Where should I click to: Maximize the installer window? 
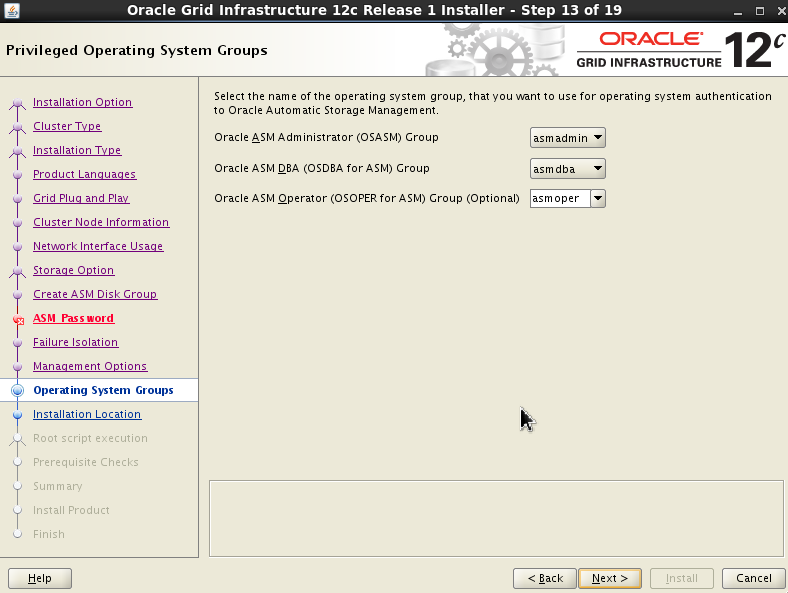click(760, 11)
